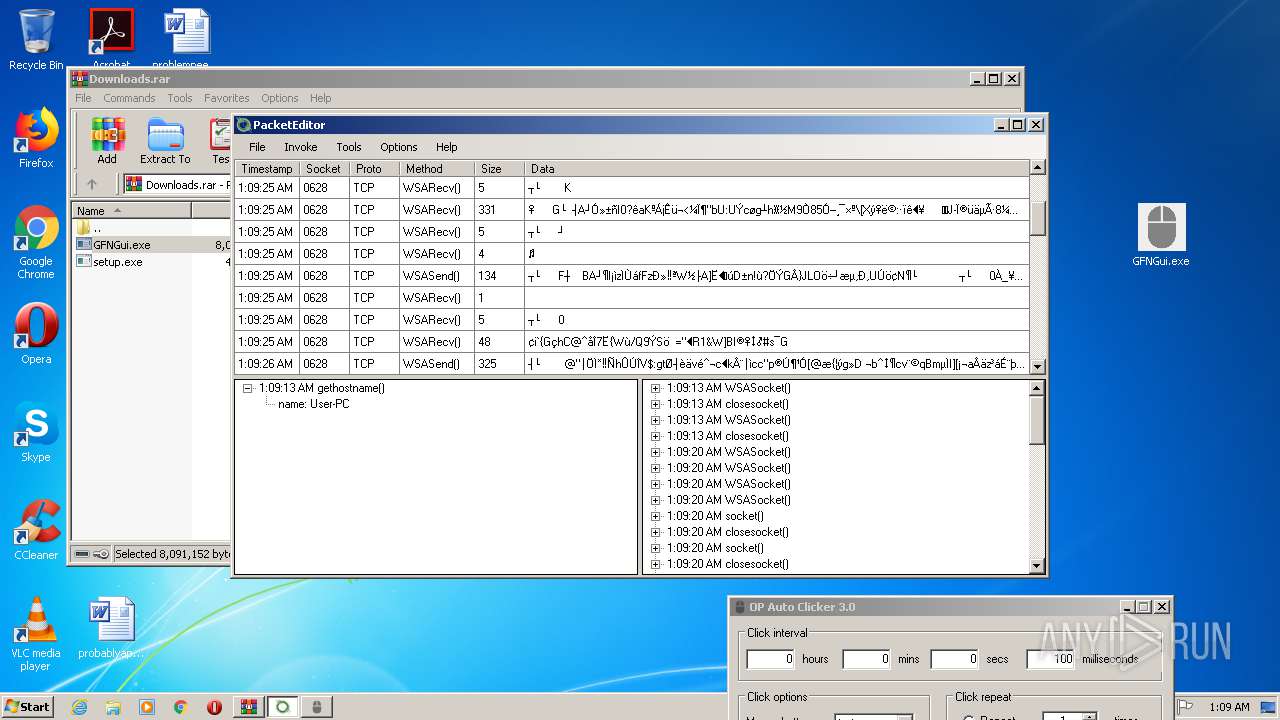Click Extract To in the WinRAR toolbar
The image size is (1280, 720).
pyautogui.click(x=165, y=141)
